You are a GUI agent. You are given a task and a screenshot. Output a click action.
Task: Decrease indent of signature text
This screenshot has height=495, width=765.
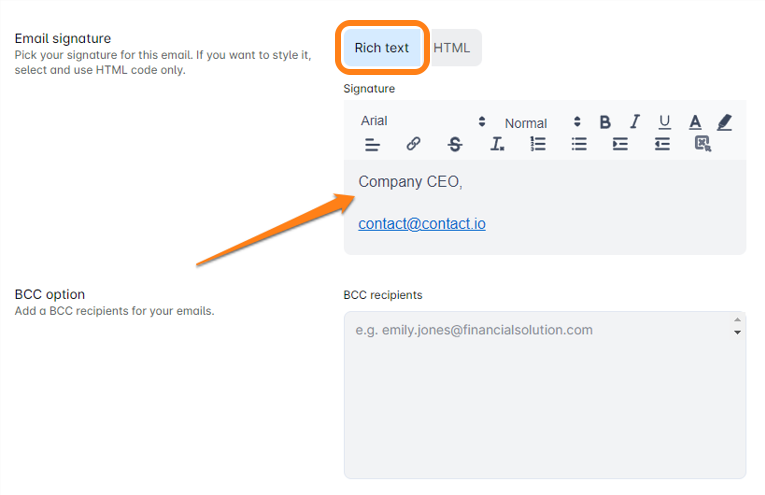pyautogui.click(x=662, y=144)
